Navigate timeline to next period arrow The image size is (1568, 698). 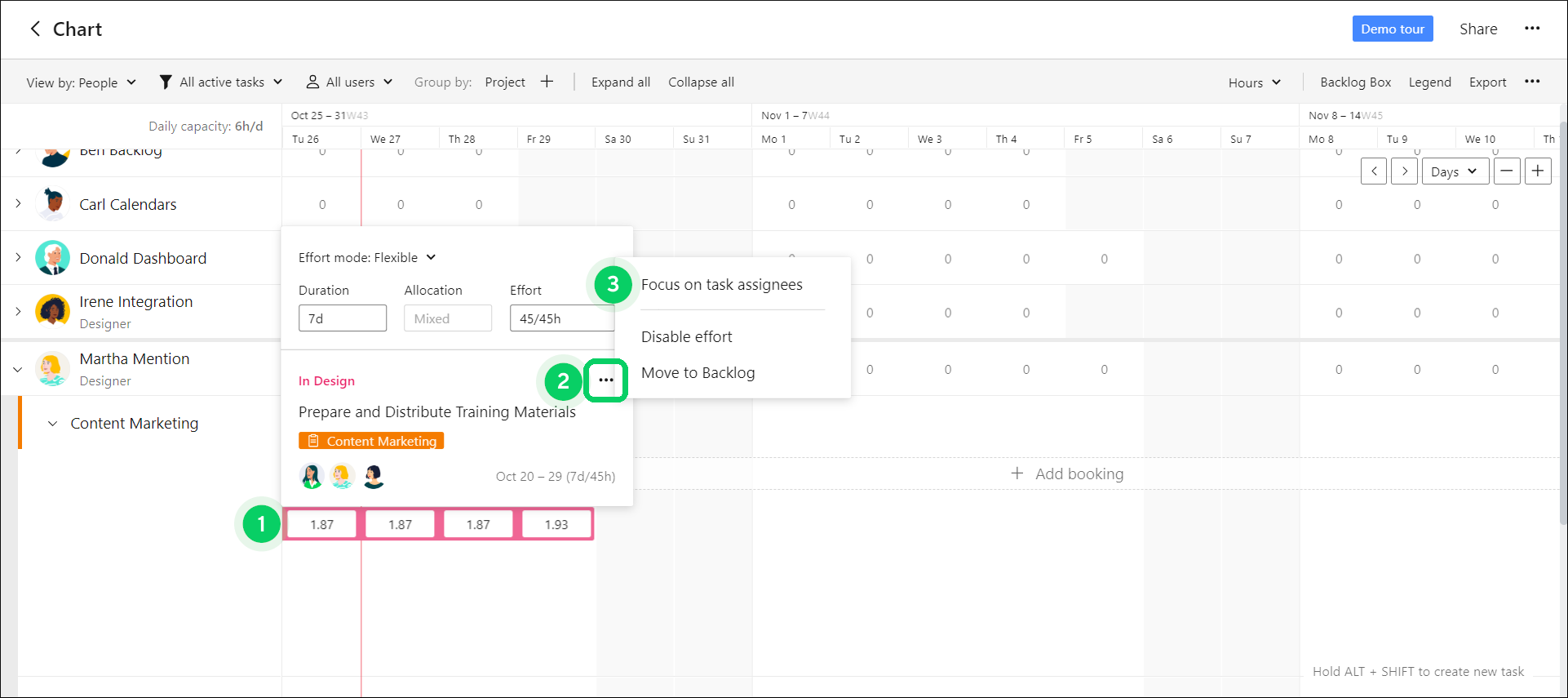[x=1404, y=171]
